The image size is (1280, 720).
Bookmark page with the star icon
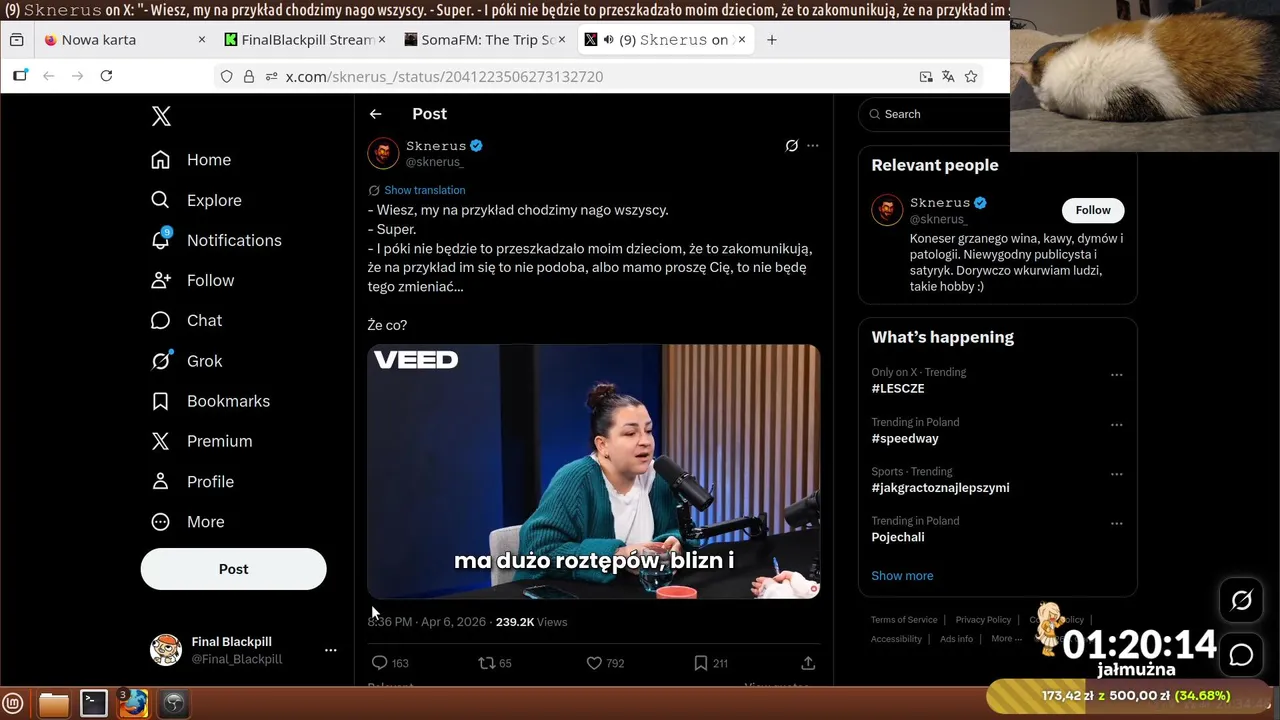(x=971, y=76)
